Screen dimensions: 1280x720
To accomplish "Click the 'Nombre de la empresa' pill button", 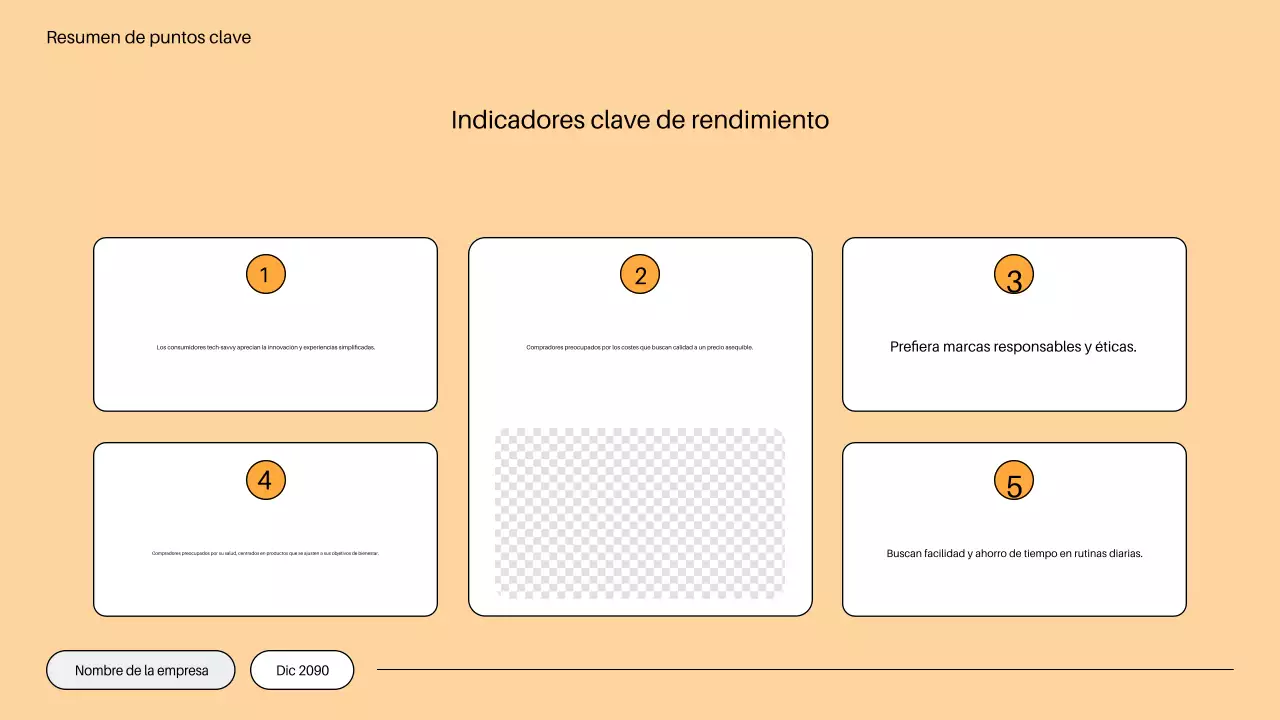I will [x=140, y=670].
